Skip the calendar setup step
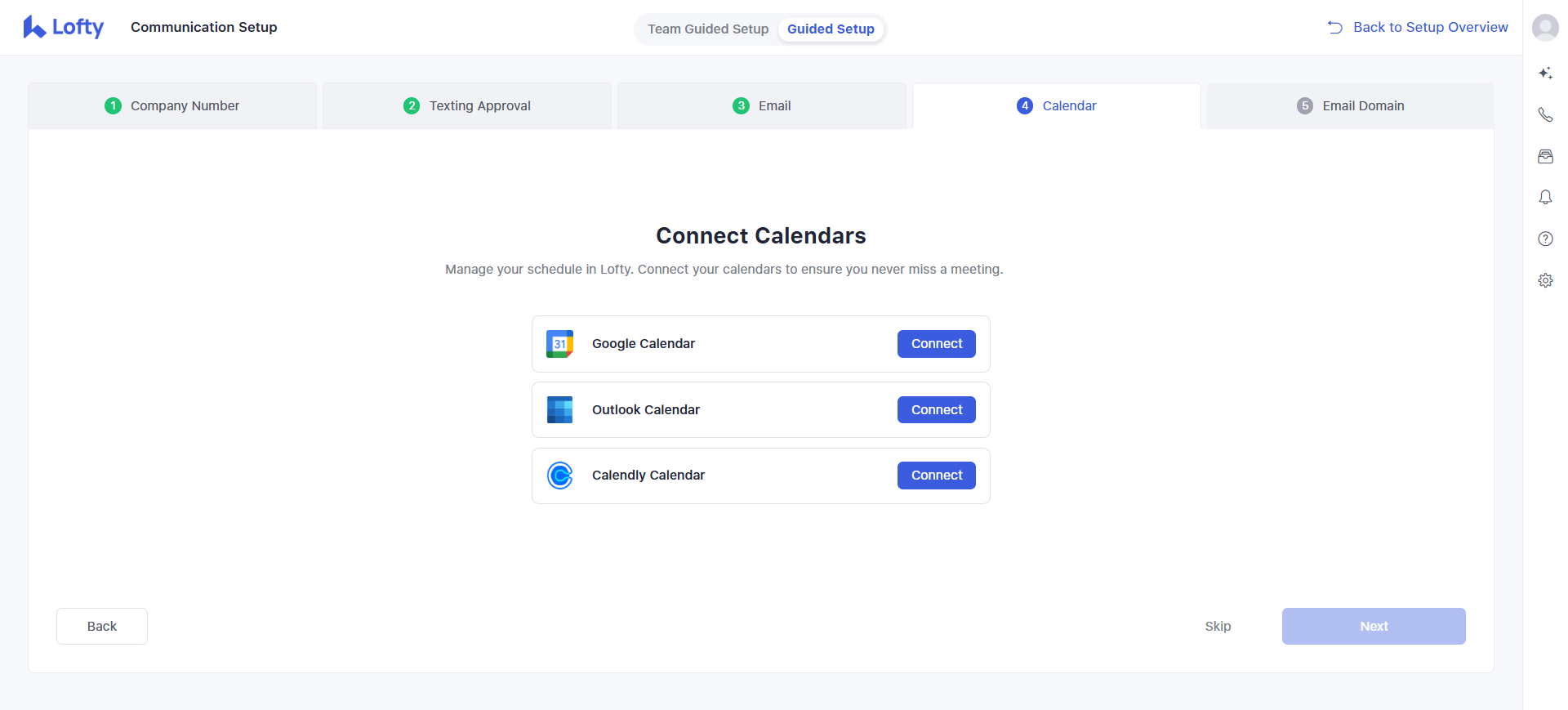The height and width of the screenshot is (710, 1568). click(1218, 626)
